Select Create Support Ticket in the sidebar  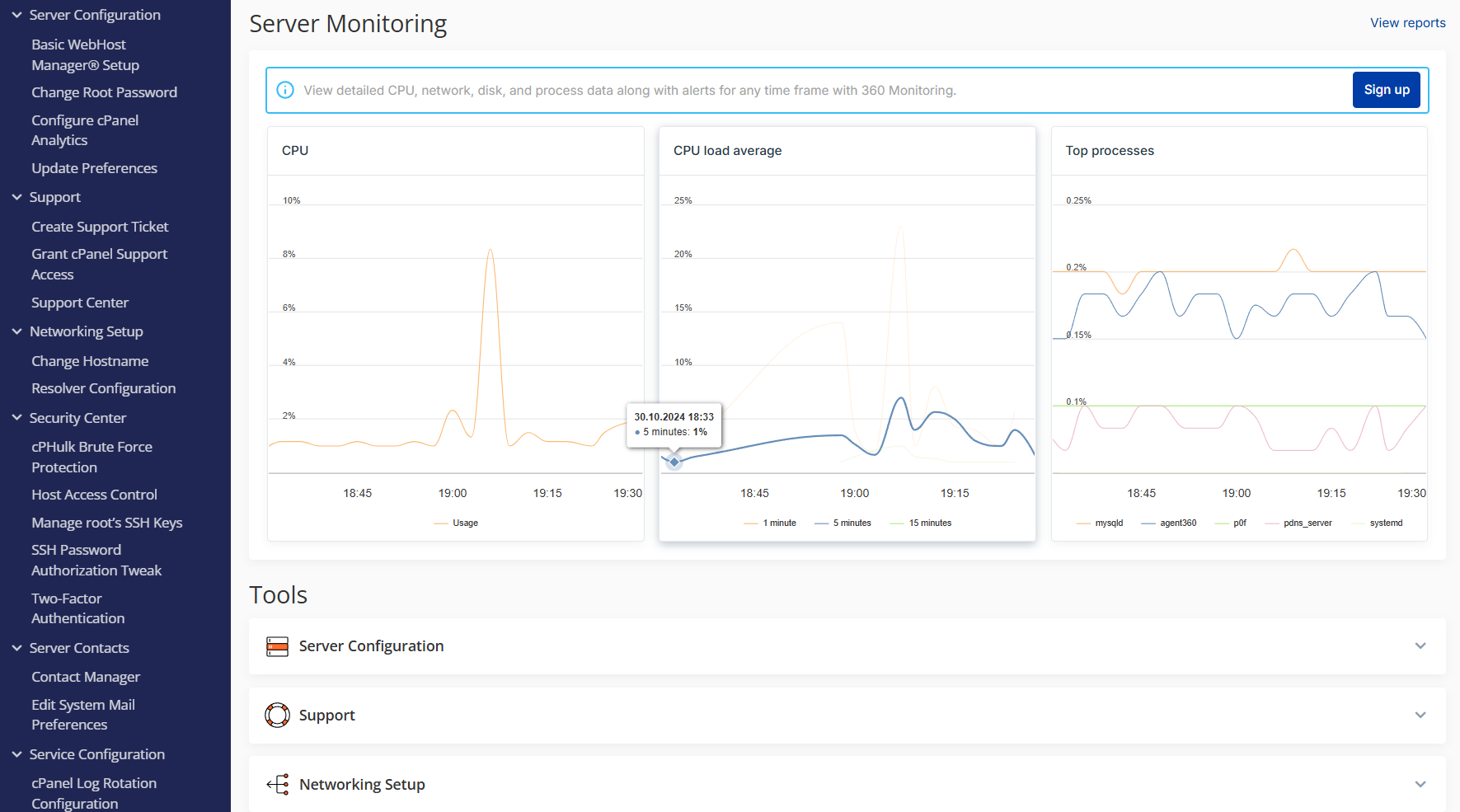pos(100,226)
